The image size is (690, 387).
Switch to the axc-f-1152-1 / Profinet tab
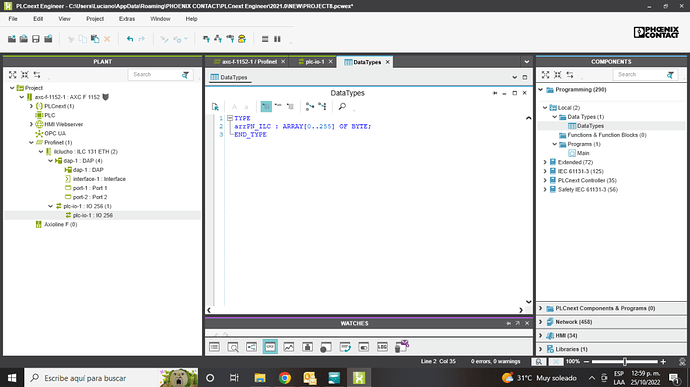[x=246, y=62]
